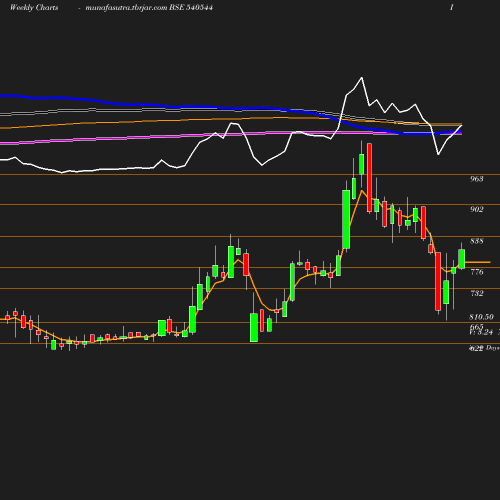Image resolution: width=500 pixels, height=500 pixels.
Task: Select the 963 price level label
Action: click(477, 179)
